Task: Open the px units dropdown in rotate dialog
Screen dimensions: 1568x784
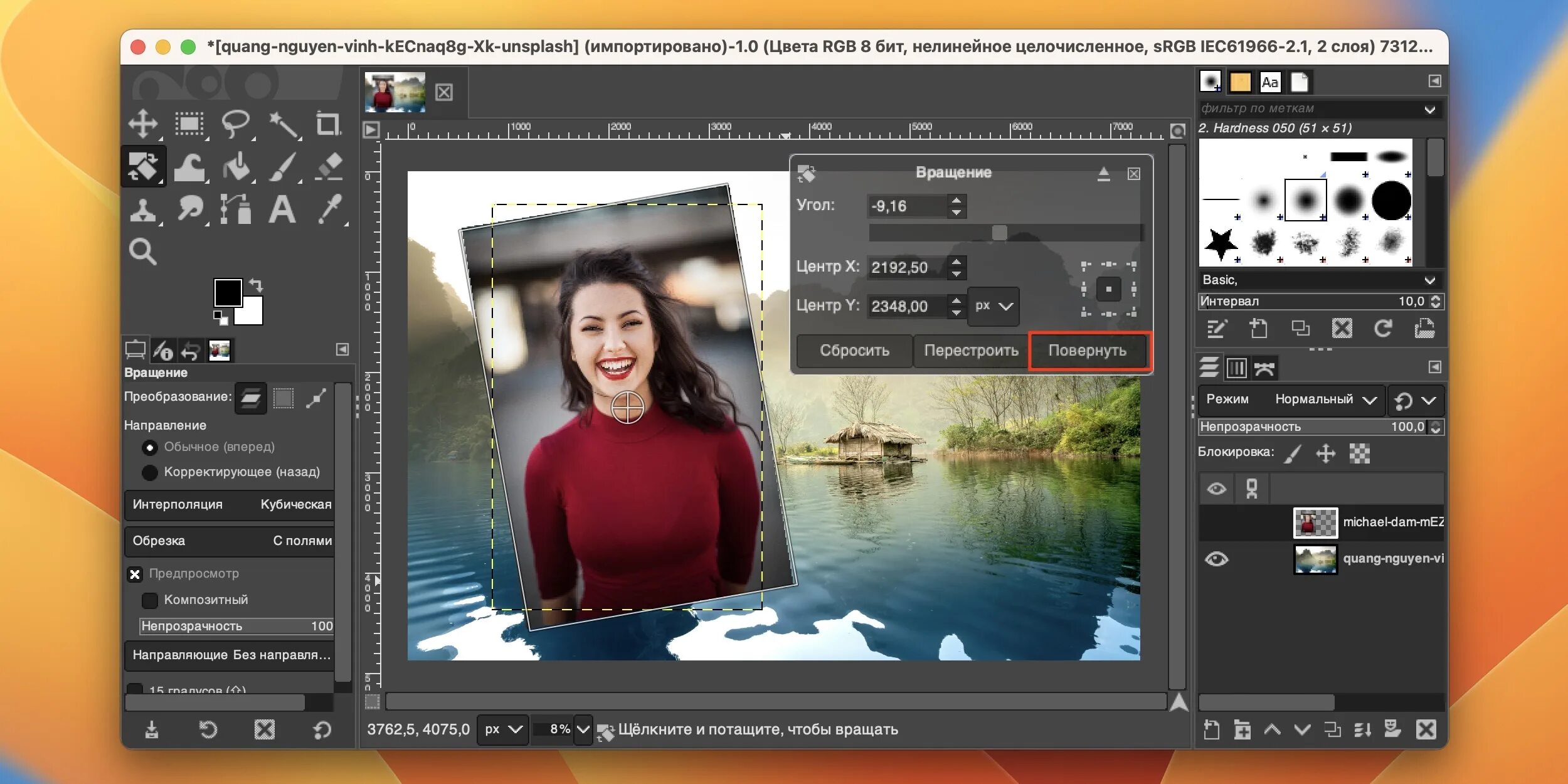Action: pyautogui.click(x=993, y=306)
